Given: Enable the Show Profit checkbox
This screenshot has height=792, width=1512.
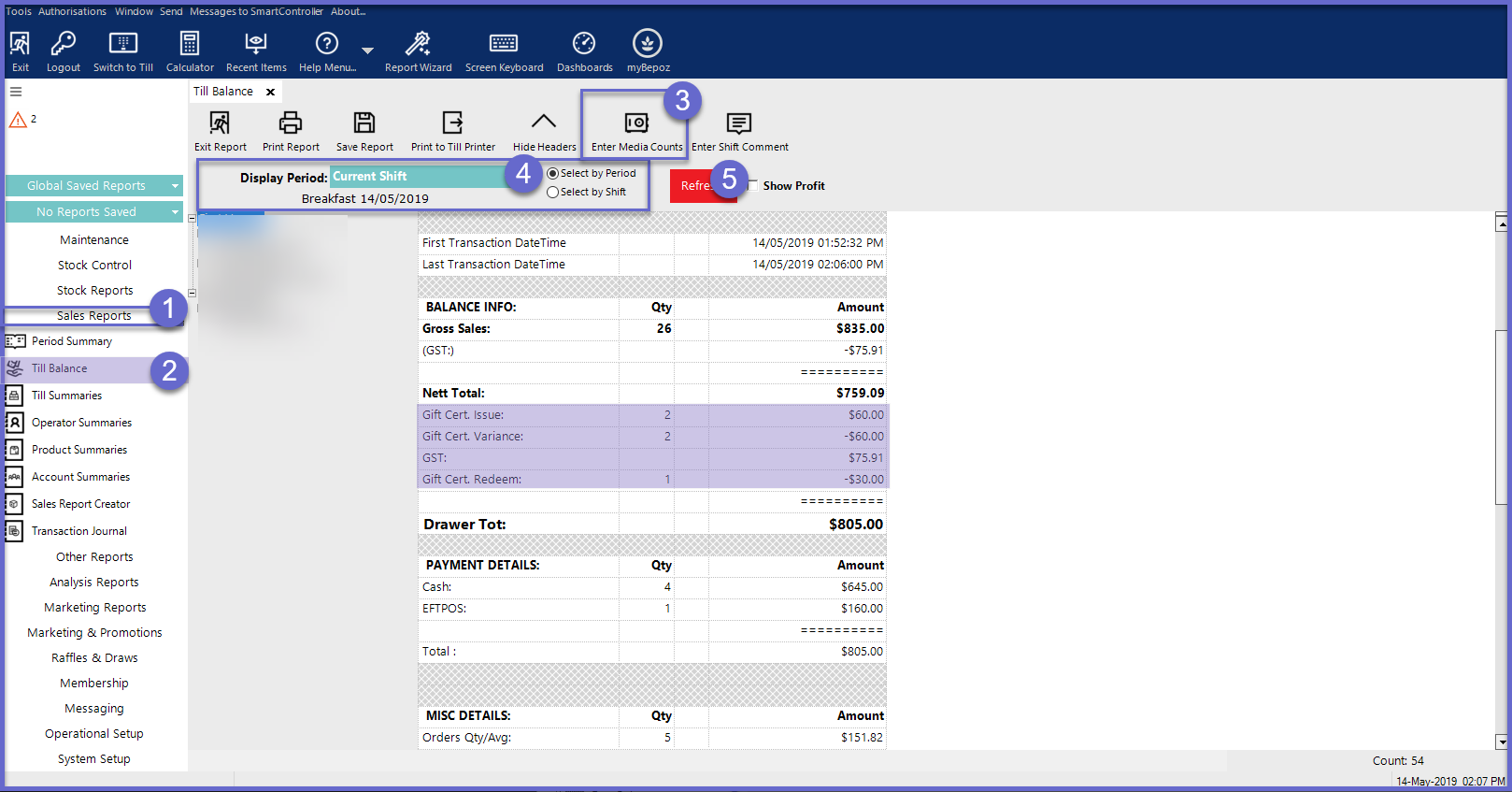Looking at the screenshot, I should point(753,186).
